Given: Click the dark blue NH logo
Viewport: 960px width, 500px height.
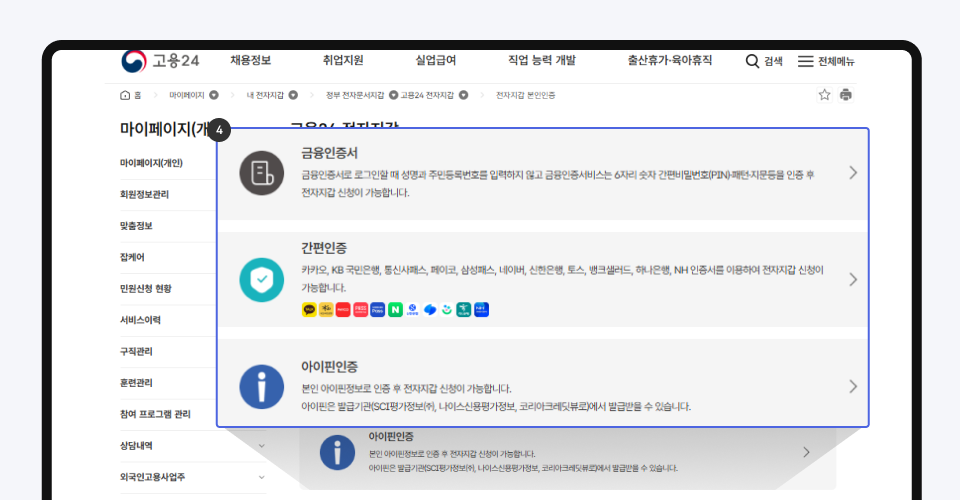Looking at the screenshot, I should tap(481, 310).
